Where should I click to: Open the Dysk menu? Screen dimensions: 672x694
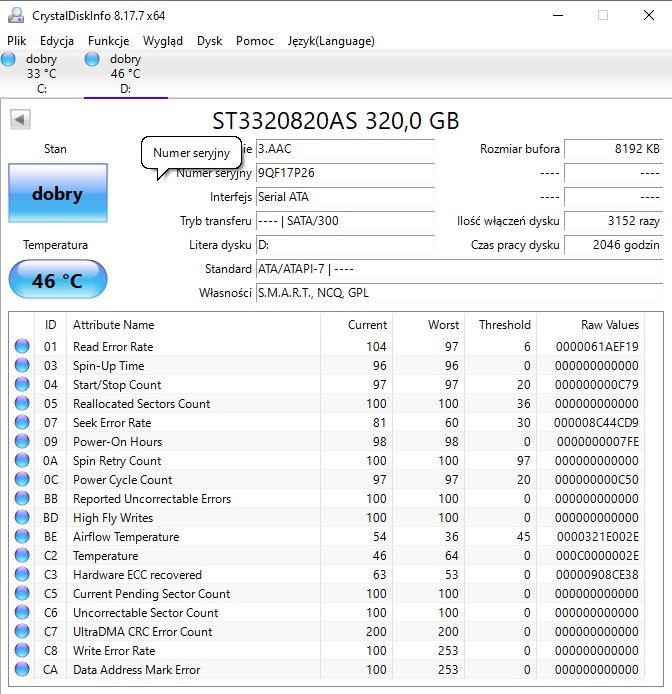209,41
